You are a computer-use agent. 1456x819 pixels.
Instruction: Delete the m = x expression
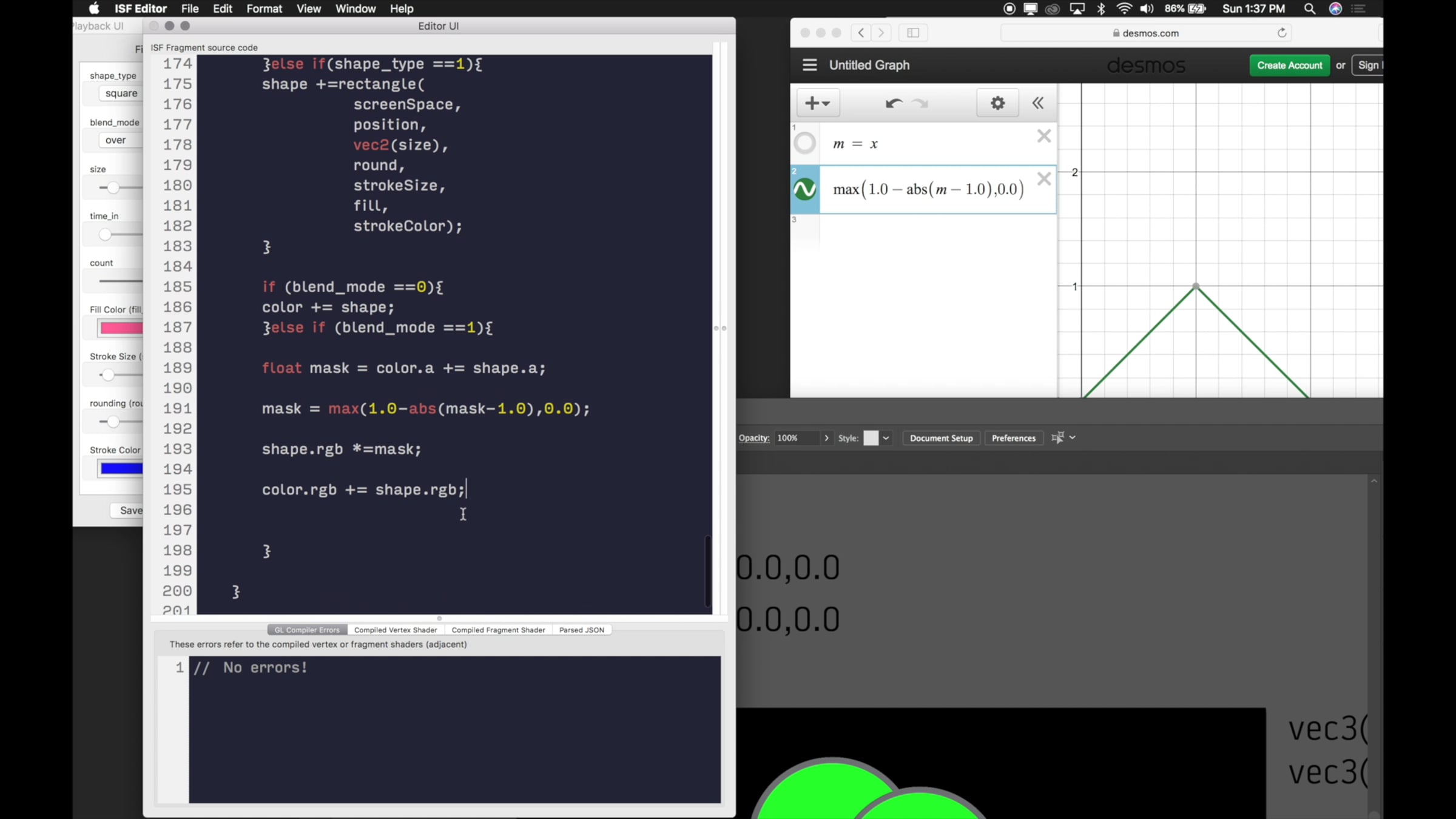click(x=1043, y=136)
